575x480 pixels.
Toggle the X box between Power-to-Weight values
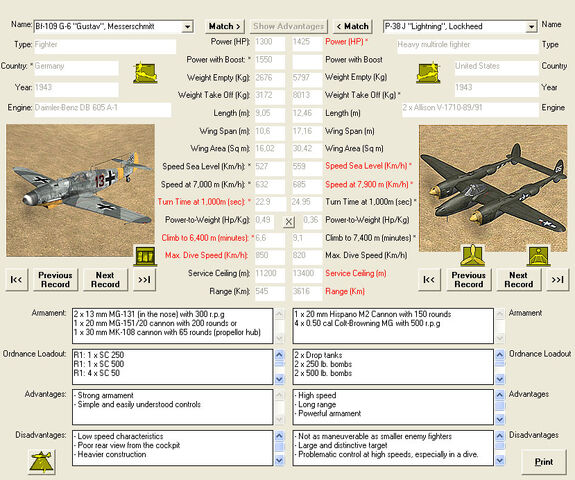(289, 221)
